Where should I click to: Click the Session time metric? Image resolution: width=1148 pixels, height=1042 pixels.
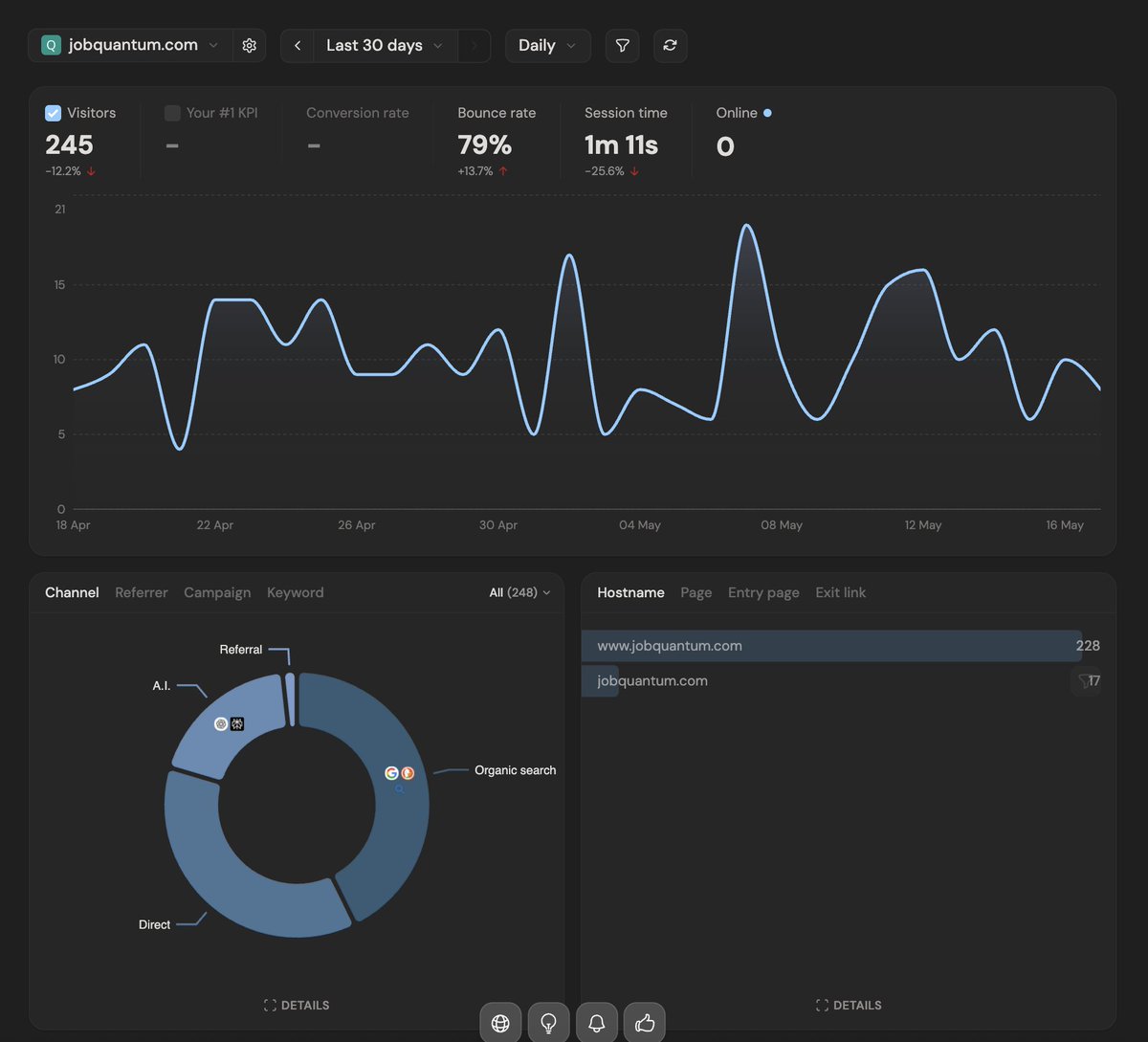(x=626, y=141)
